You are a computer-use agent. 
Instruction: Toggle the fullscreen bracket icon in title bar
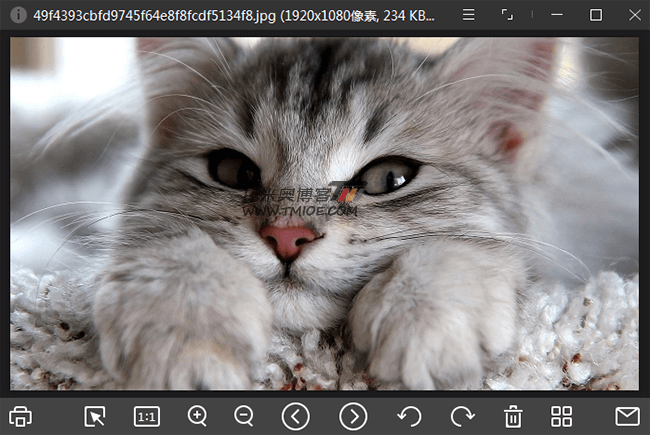pos(508,15)
